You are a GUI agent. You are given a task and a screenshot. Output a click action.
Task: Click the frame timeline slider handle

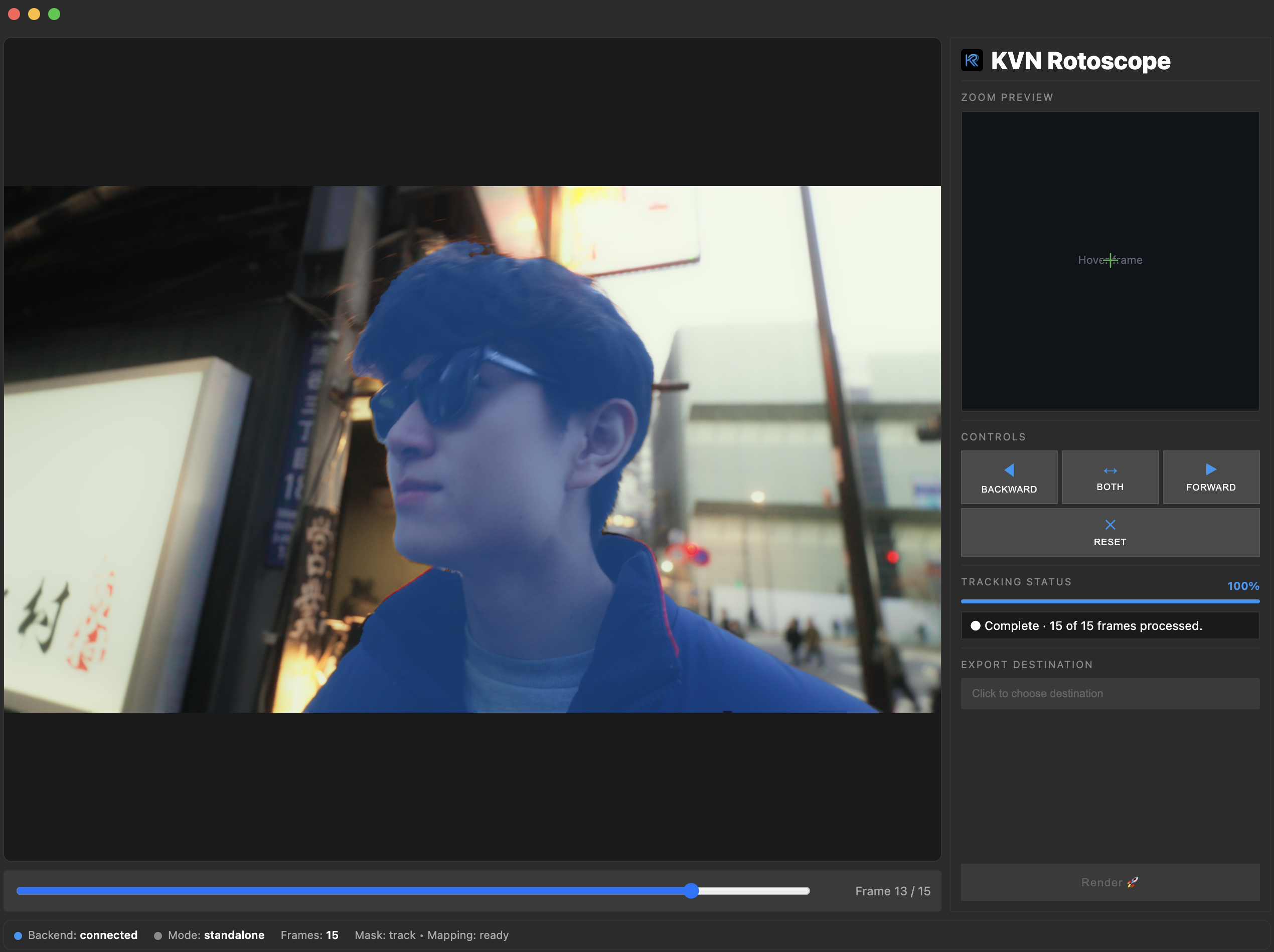coord(691,891)
